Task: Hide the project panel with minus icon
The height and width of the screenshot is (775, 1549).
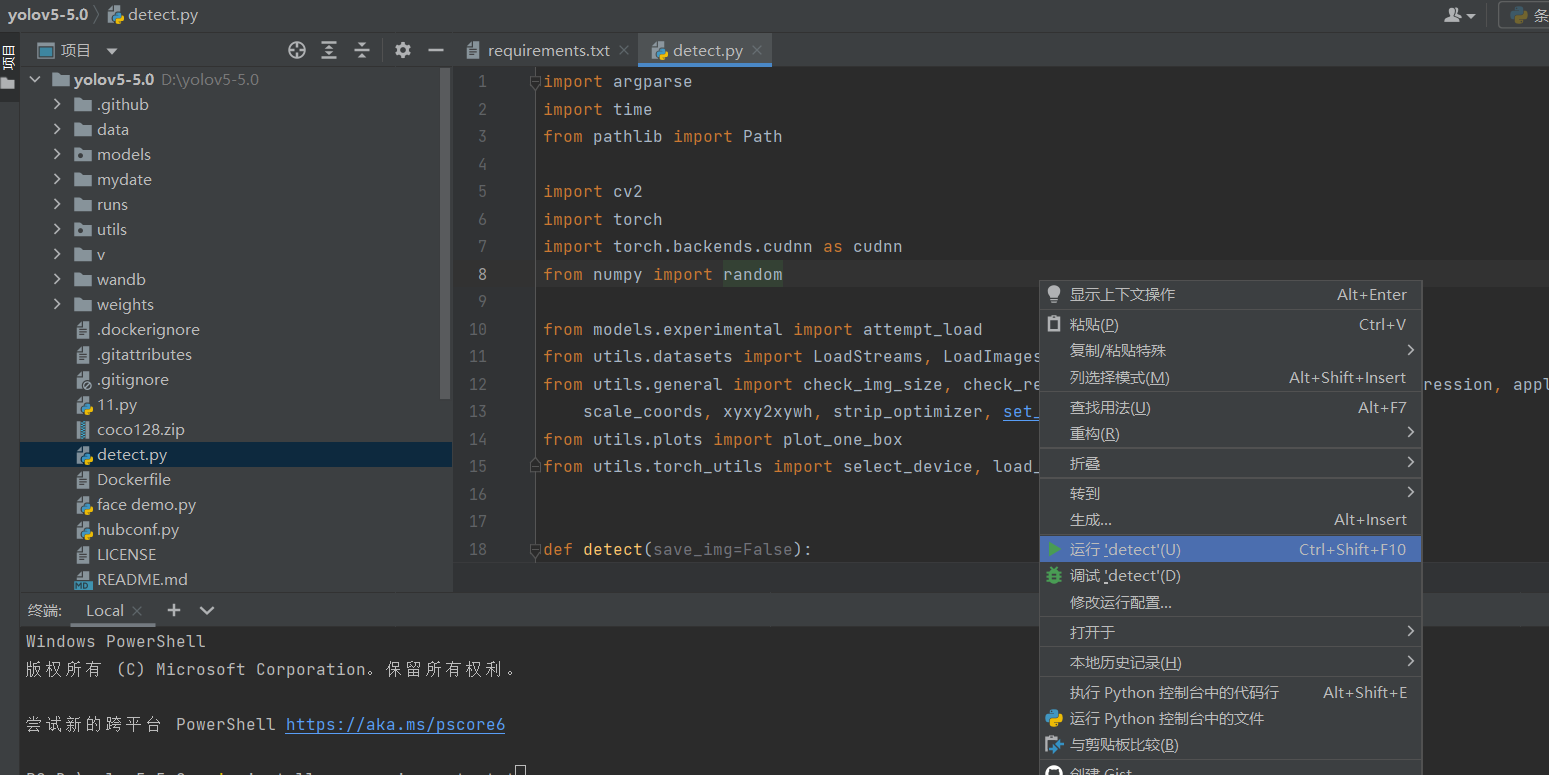Action: [x=436, y=50]
